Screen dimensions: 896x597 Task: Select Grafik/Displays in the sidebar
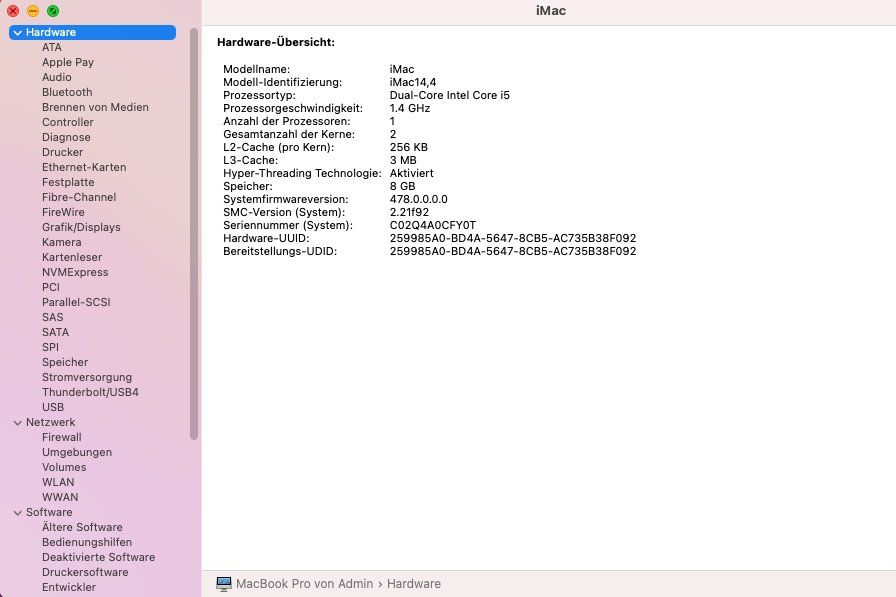point(81,227)
